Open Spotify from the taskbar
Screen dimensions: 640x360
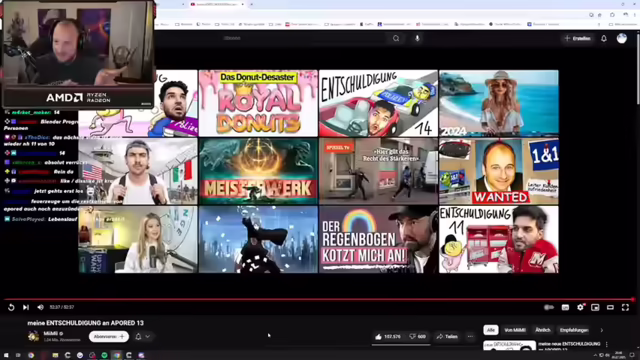(x=104, y=355)
